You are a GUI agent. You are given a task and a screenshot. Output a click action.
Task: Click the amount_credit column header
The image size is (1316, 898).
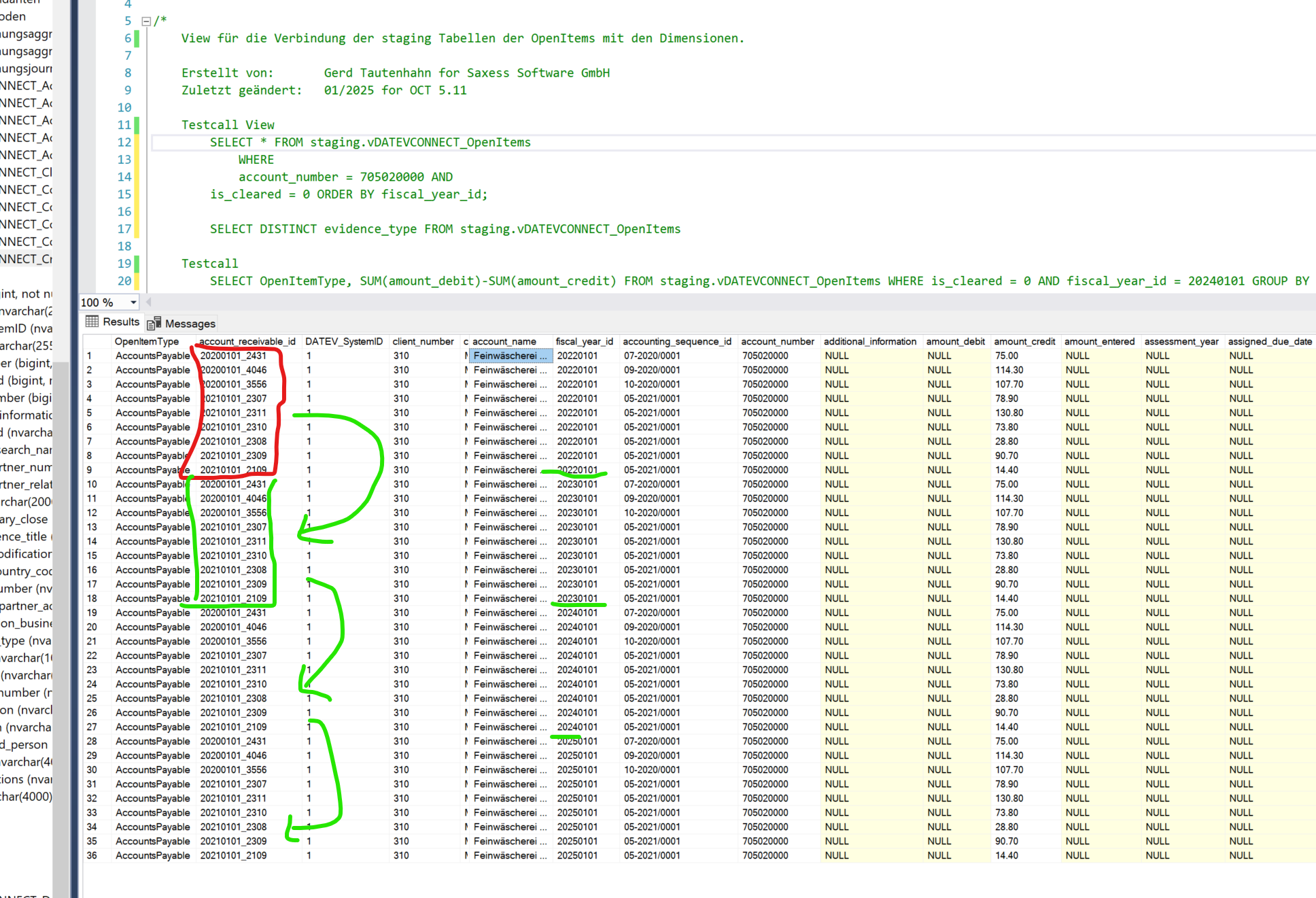tap(1024, 341)
